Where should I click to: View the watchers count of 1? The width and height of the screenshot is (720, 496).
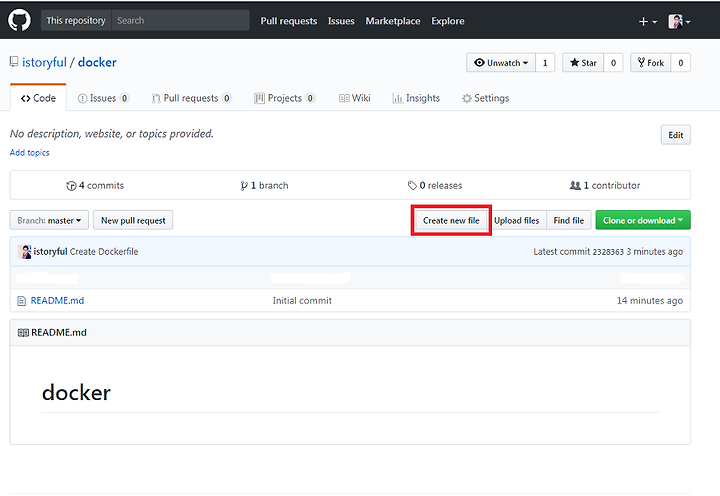(x=545, y=63)
